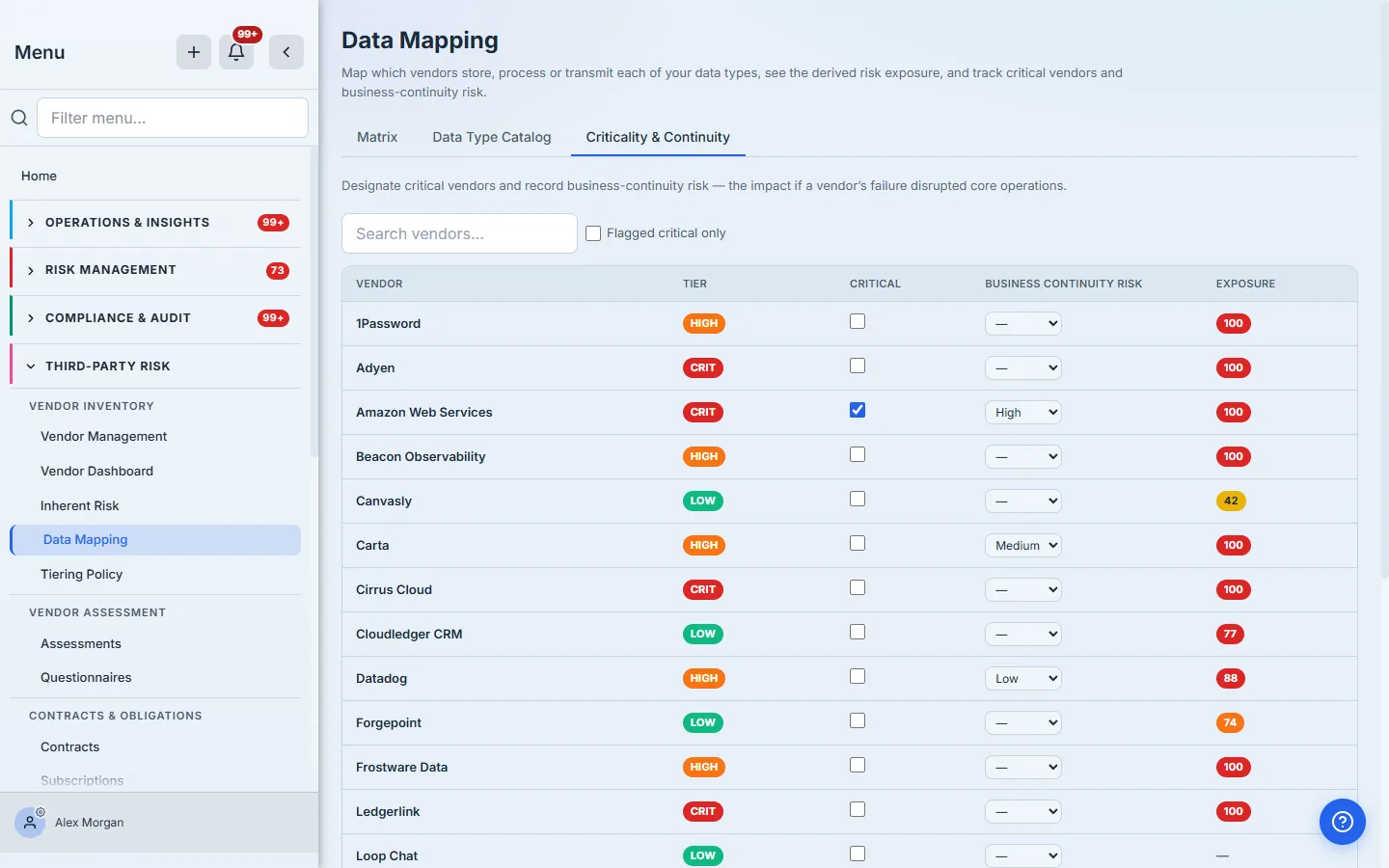Mark Canvasly as critical
This screenshot has width=1389, height=868.
pyautogui.click(x=858, y=500)
